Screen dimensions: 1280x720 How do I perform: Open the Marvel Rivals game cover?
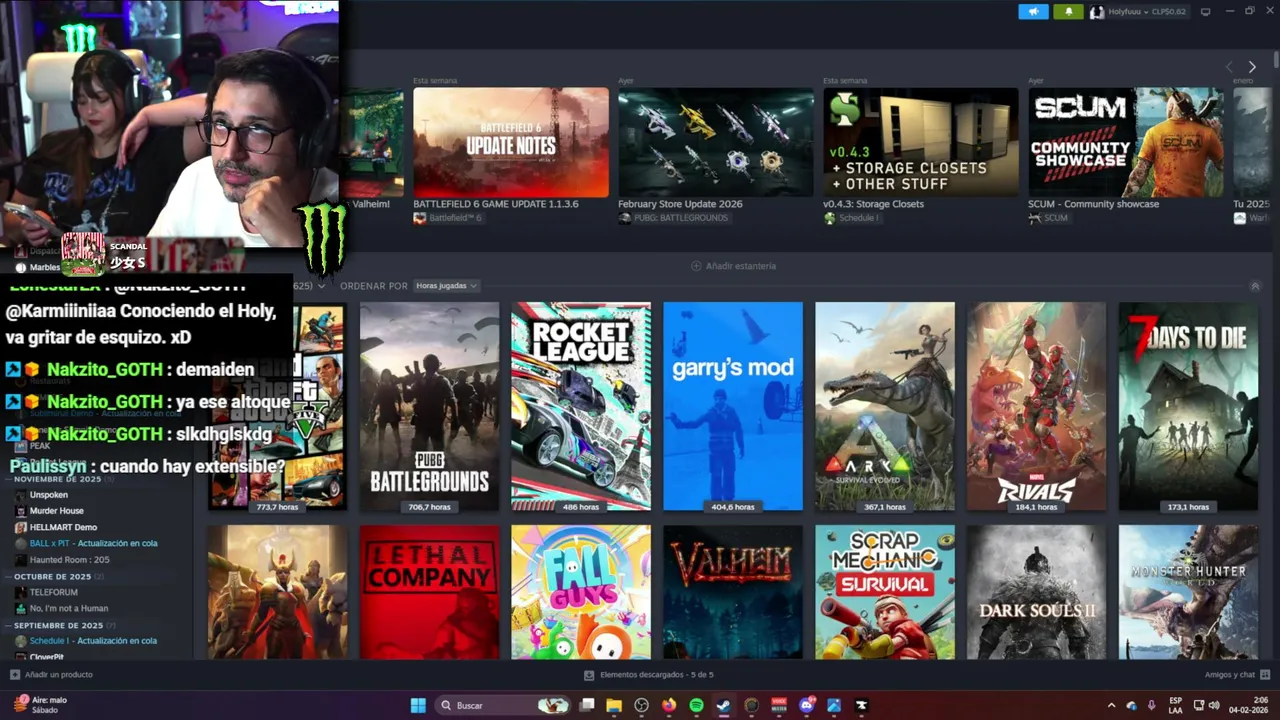click(1037, 407)
